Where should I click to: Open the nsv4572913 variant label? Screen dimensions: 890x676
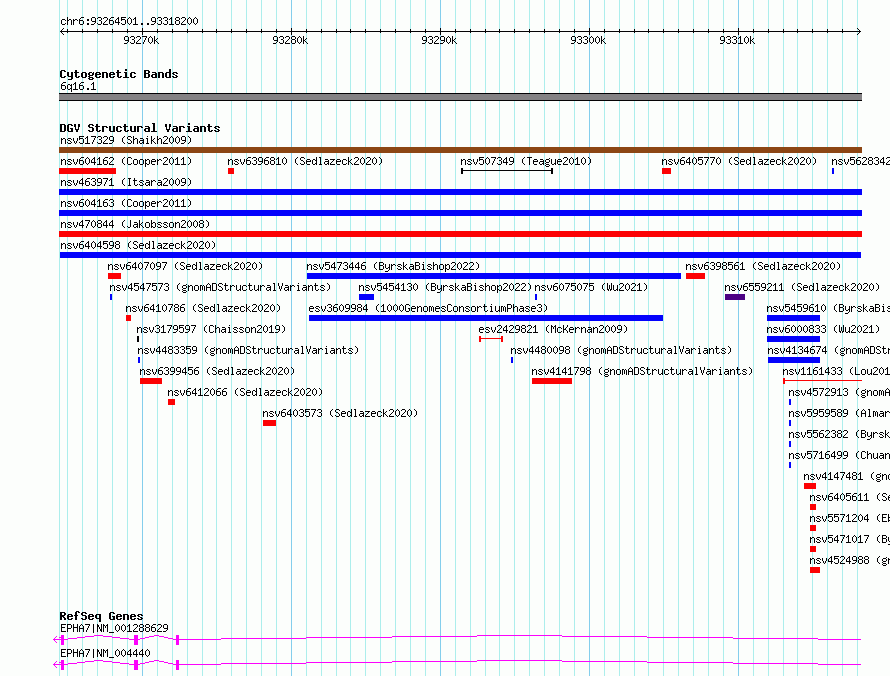pos(839,392)
